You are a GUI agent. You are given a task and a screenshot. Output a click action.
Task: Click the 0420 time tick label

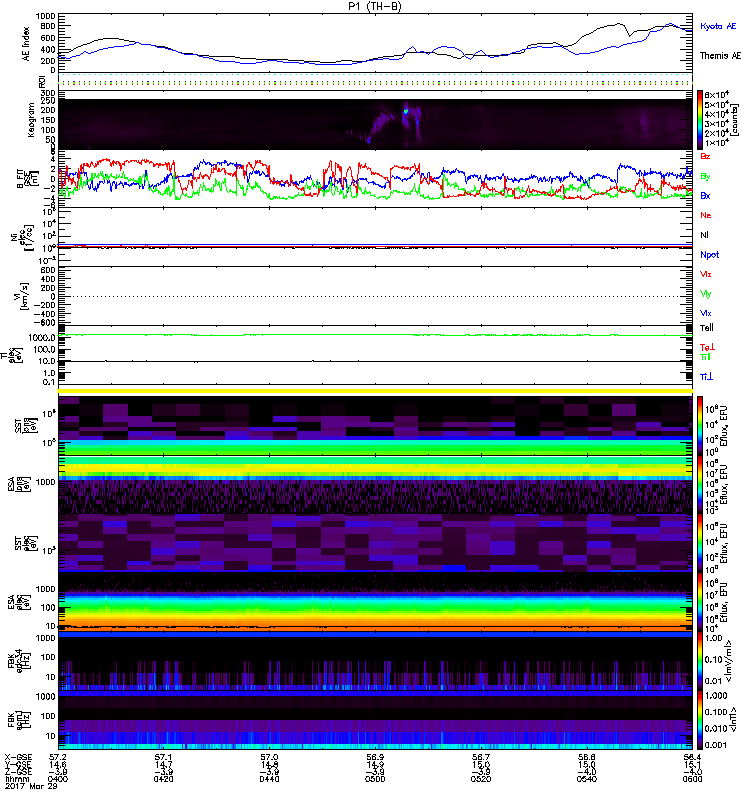(x=163, y=779)
